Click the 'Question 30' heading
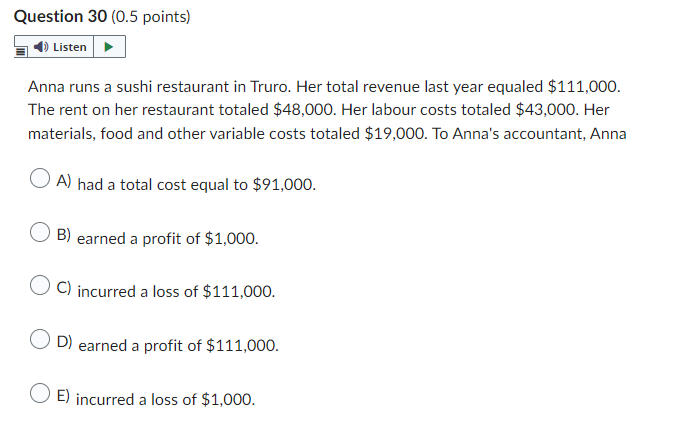Screen dimensions: 692x432 [60, 16]
